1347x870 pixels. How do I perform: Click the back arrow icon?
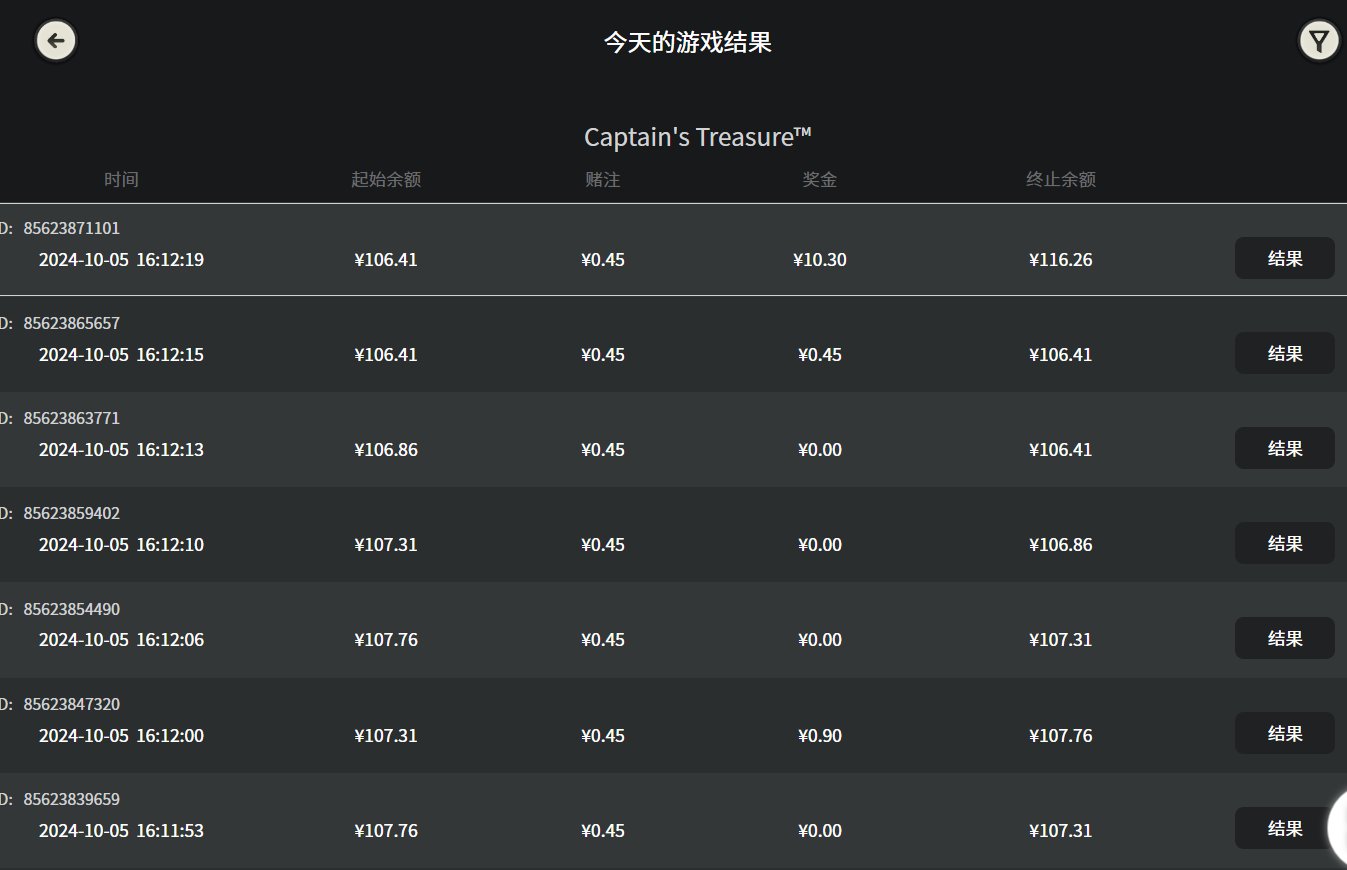pos(56,41)
